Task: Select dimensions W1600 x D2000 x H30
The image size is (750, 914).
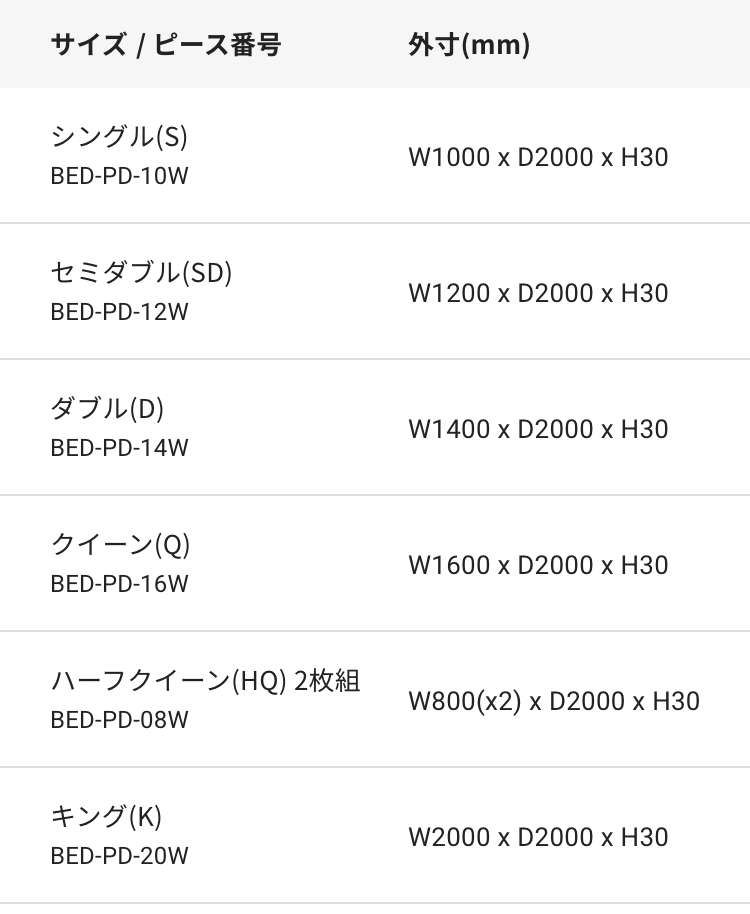Action: coord(538,565)
